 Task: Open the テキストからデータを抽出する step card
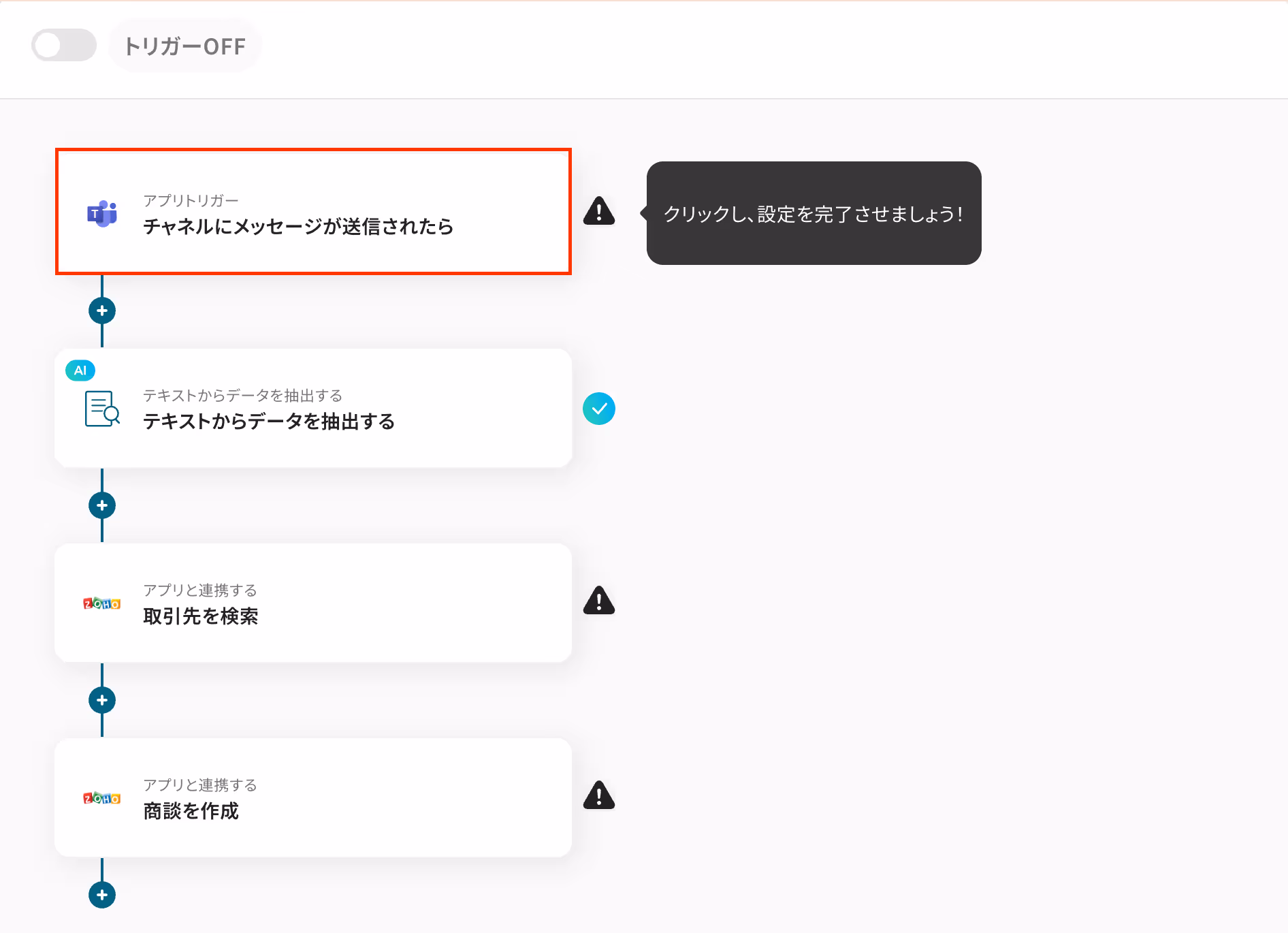click(313, 408)
